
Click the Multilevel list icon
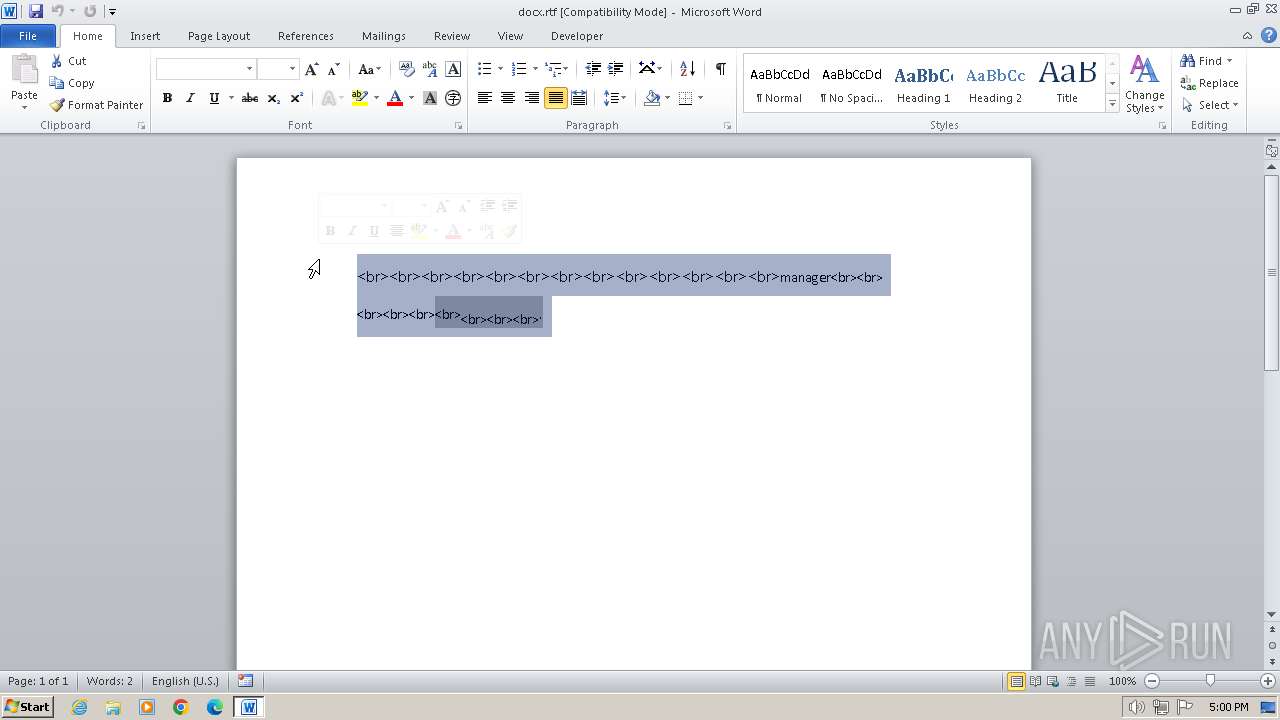tap(553, 69)
